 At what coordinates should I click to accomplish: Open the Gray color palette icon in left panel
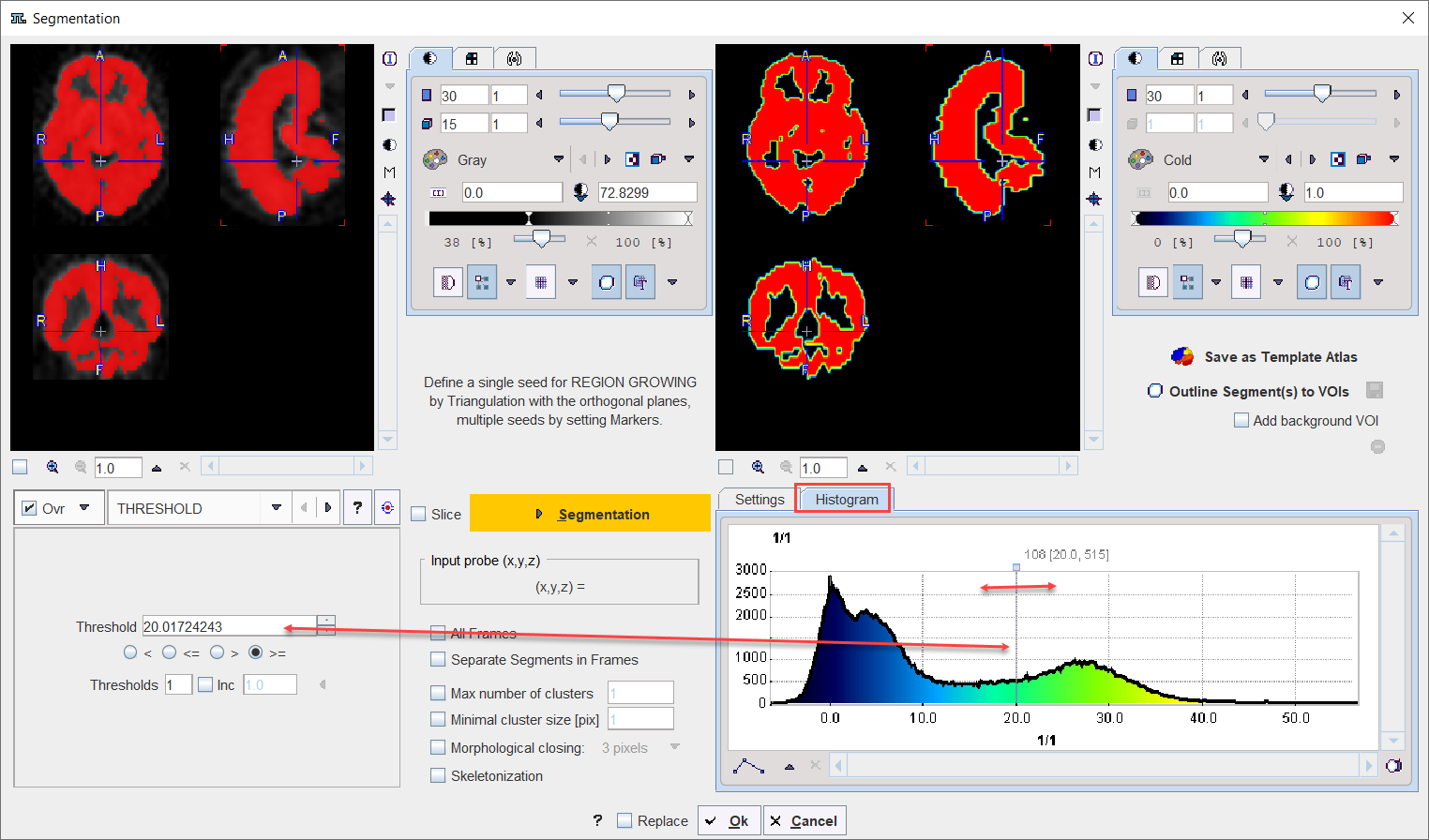click(435, 159)
